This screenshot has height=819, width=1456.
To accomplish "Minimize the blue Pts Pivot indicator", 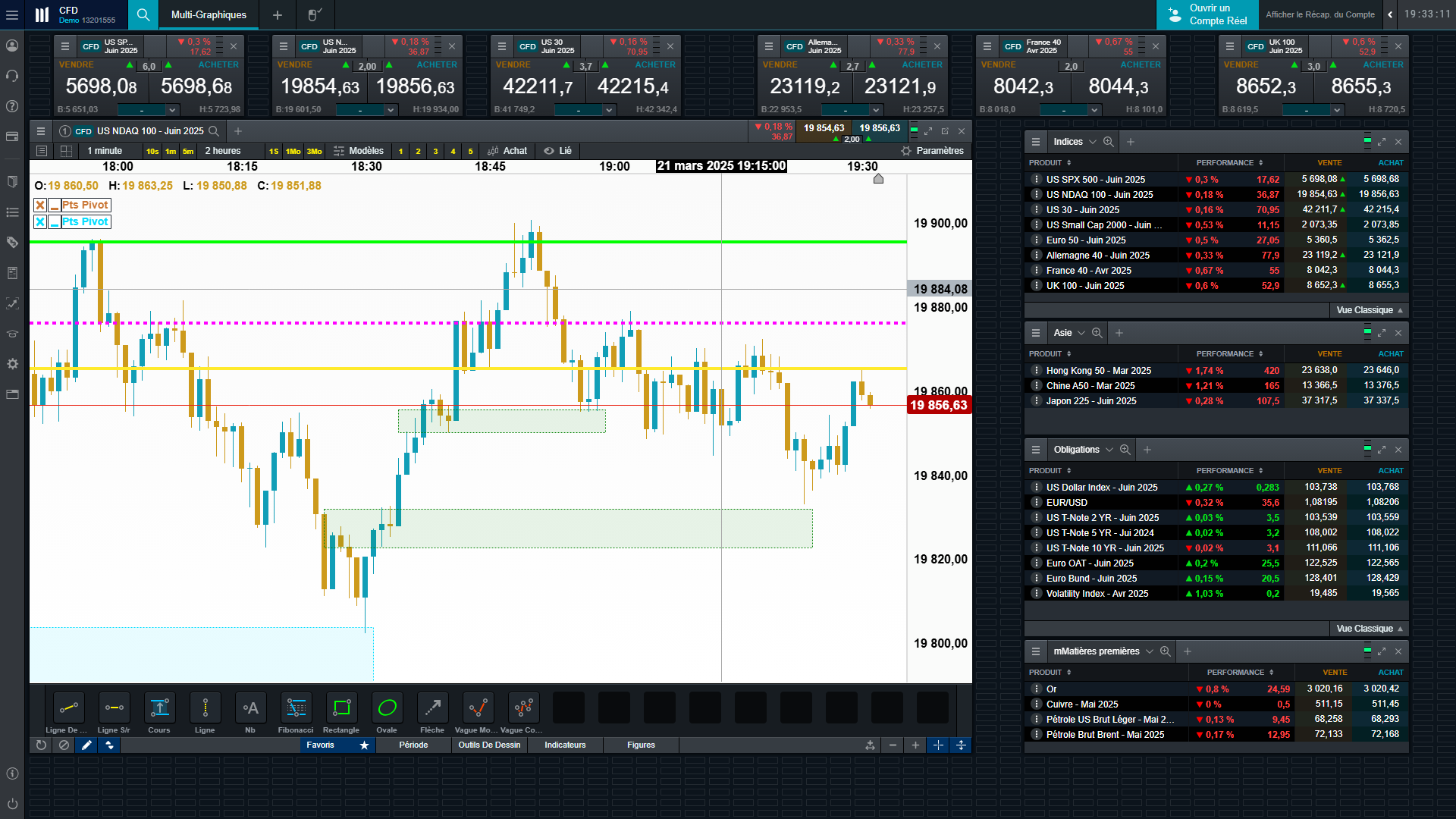I will tap(55, 222).
